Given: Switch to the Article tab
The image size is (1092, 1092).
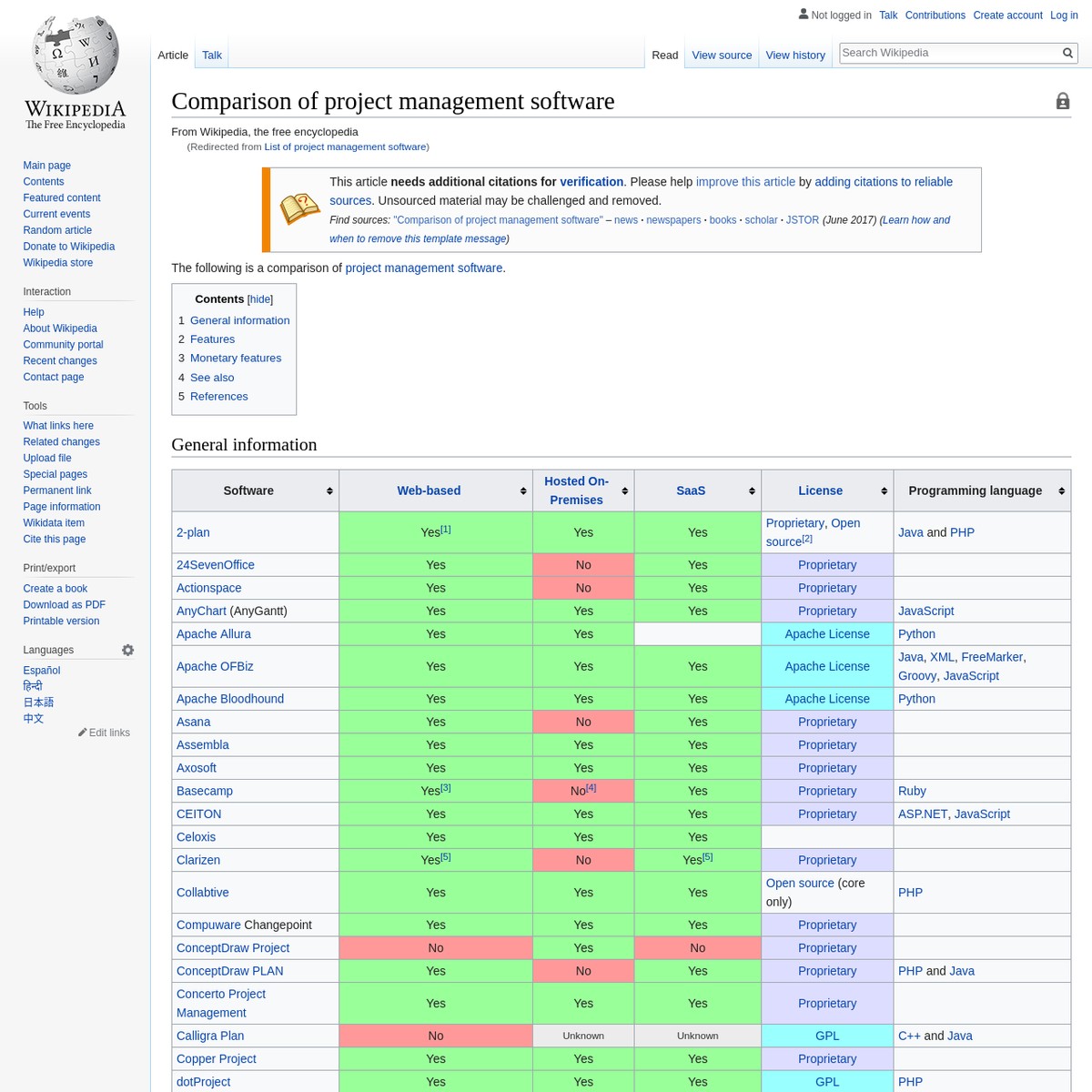Looking at the screenshot, I should coord(173,55).
